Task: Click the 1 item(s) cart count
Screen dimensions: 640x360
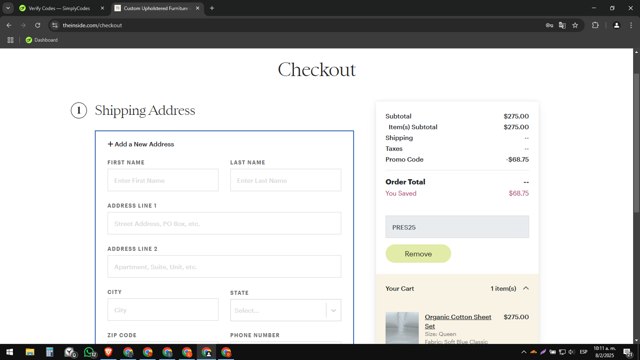Action: click(x=503, y=289)
